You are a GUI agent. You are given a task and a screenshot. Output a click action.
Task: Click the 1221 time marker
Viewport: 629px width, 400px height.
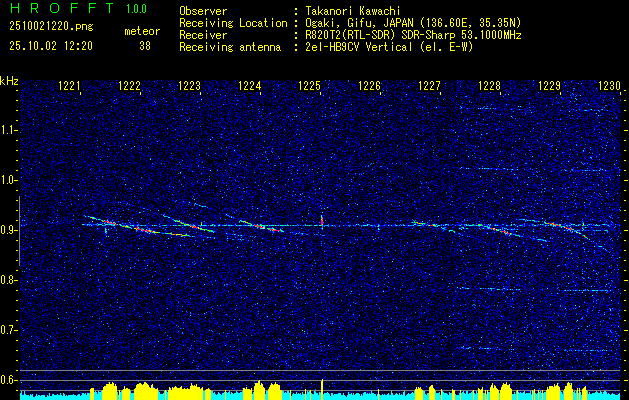69,86
